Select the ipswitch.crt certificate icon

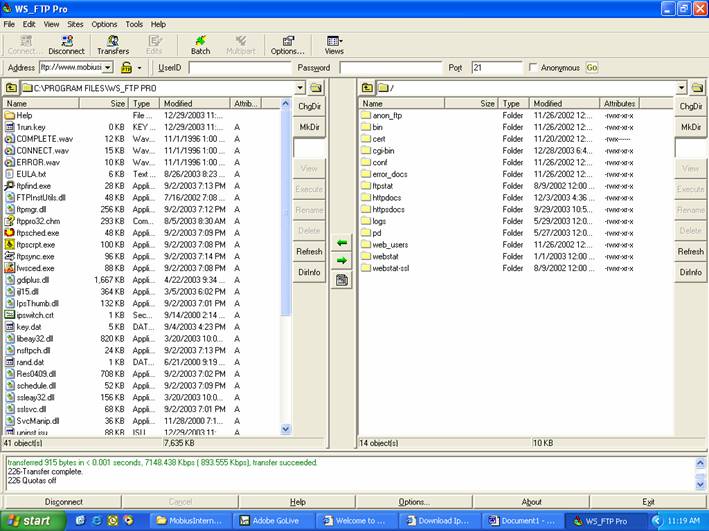[9, 315]
